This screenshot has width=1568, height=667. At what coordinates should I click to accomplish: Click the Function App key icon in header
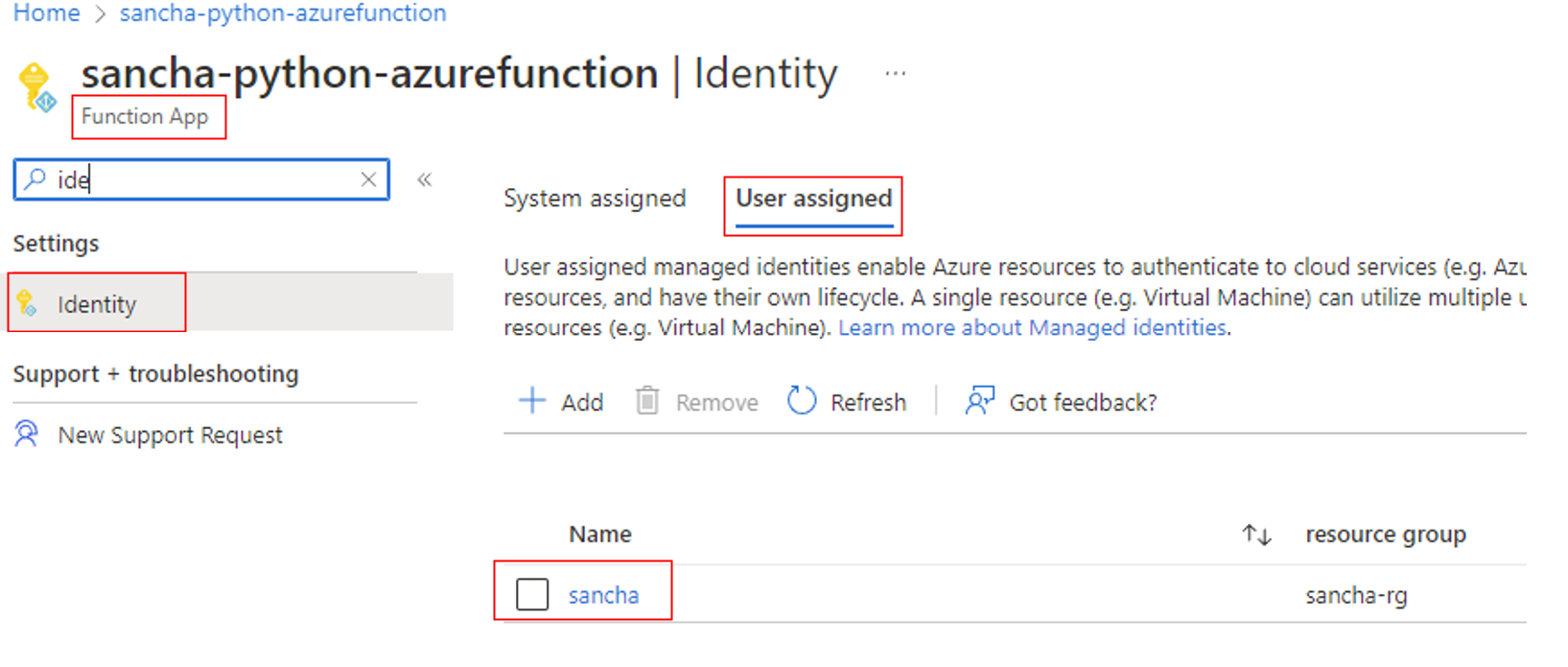point(36,86)
